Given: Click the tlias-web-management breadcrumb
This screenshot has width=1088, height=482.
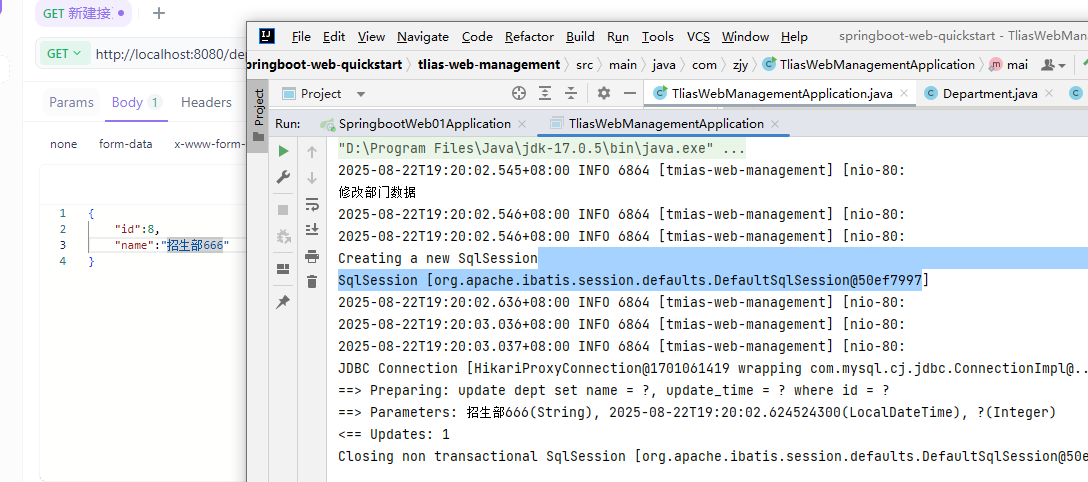Looking at the screenshot, I should (x=489, y=64).
